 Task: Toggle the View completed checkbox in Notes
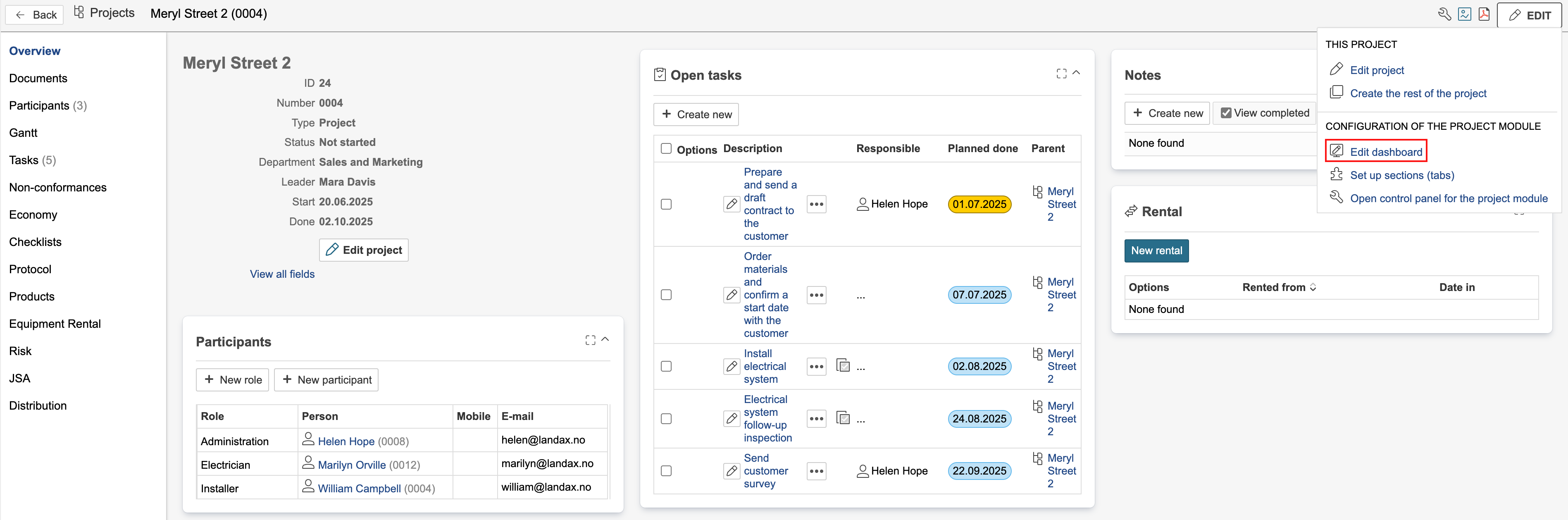pos(1226,113)
